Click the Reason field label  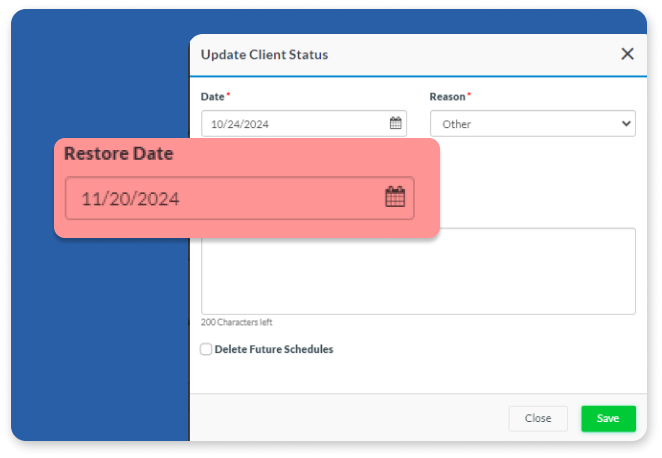447,97
